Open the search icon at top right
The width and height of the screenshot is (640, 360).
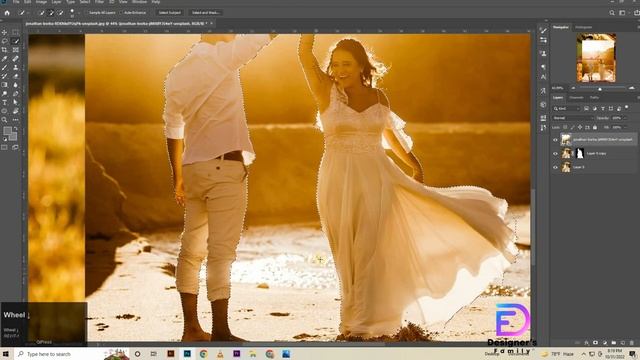coord(612,13)
